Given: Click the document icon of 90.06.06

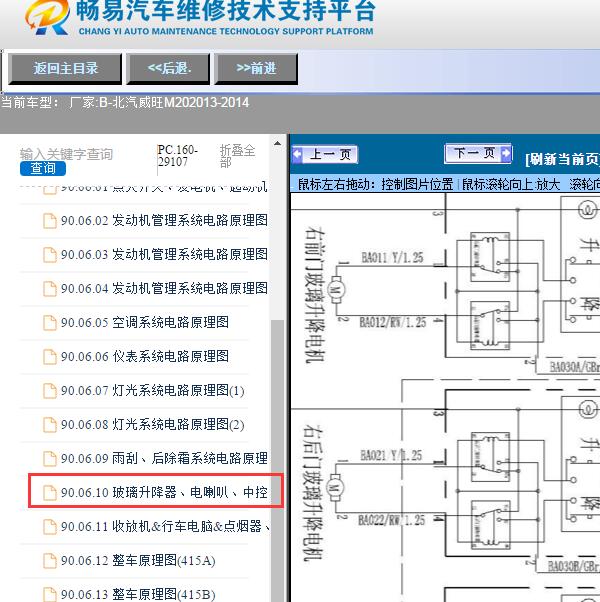Looking at the screenshot, I should click(x=50, y=357).
